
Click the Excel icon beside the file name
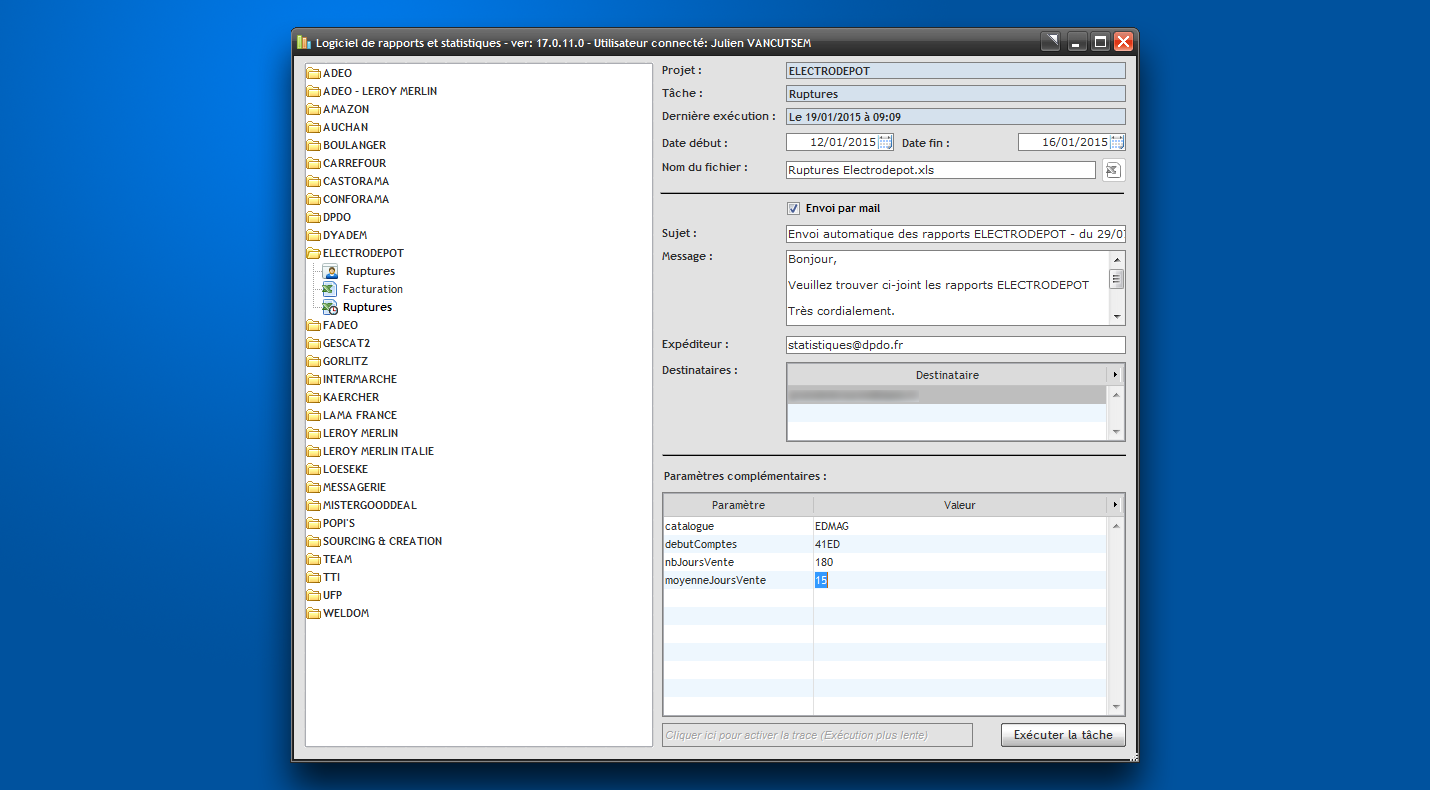tap(1113, 170)
